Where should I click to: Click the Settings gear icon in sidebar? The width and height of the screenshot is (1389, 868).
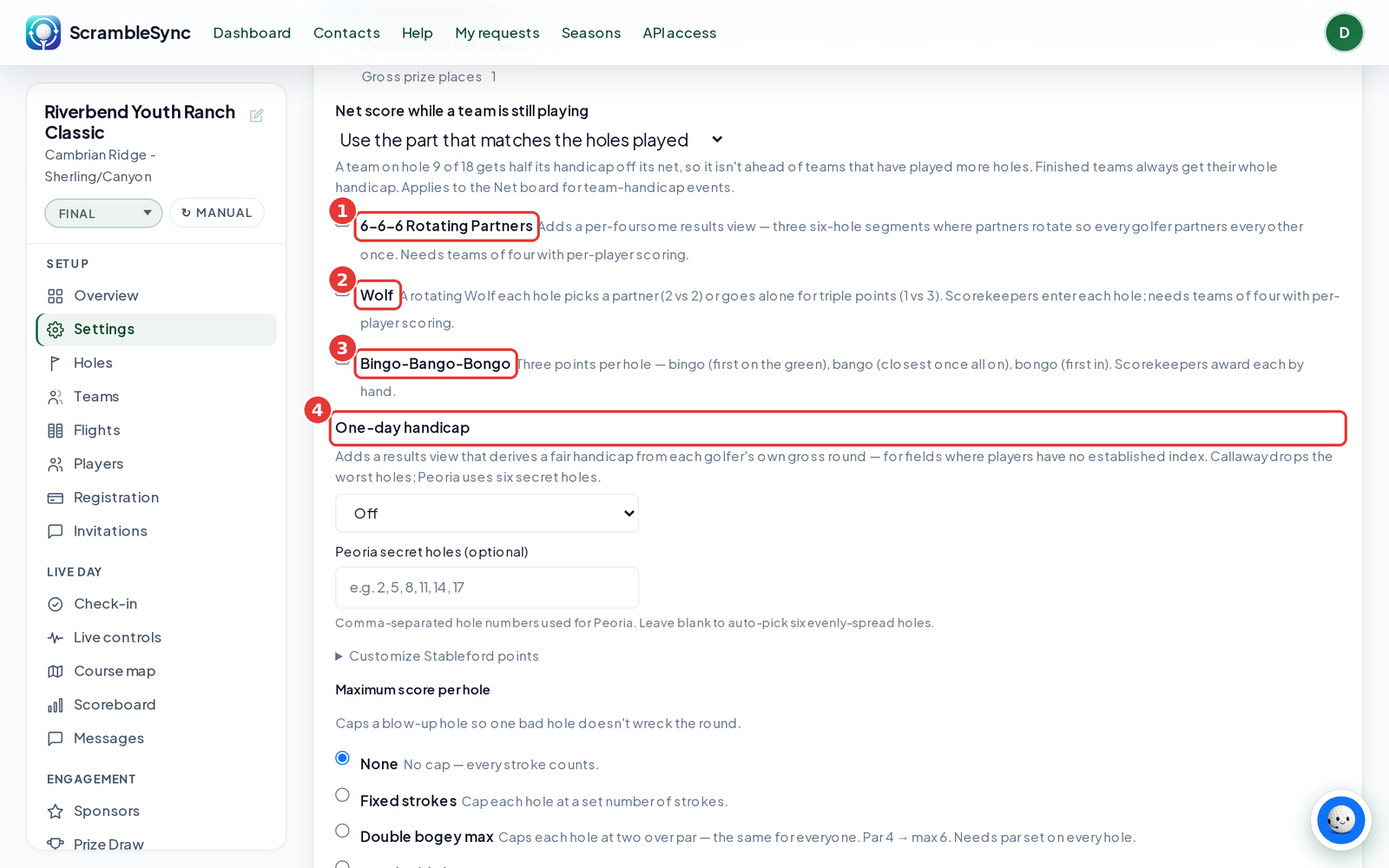click(56, 330)
